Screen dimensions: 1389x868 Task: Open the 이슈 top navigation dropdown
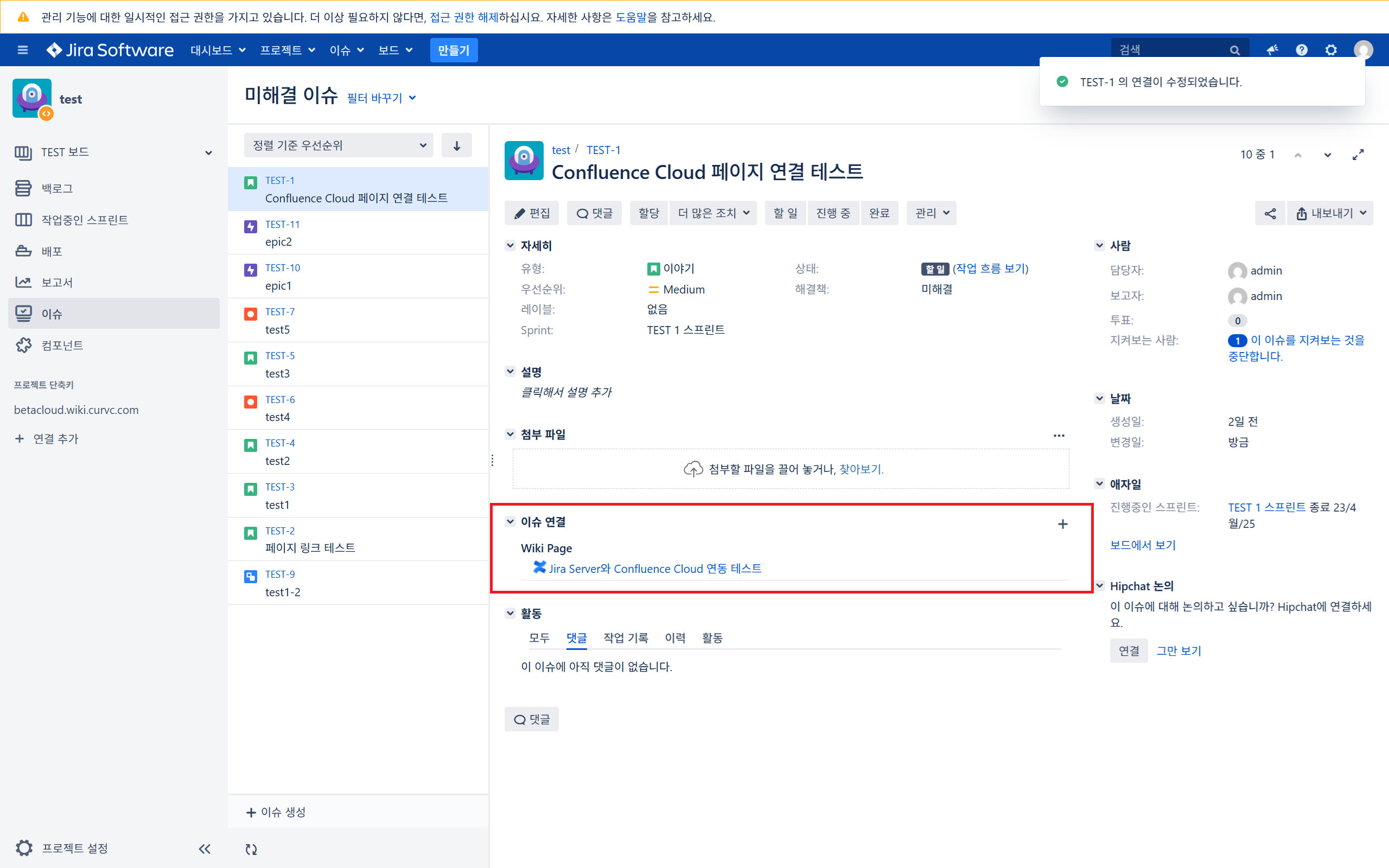(347, 50)
